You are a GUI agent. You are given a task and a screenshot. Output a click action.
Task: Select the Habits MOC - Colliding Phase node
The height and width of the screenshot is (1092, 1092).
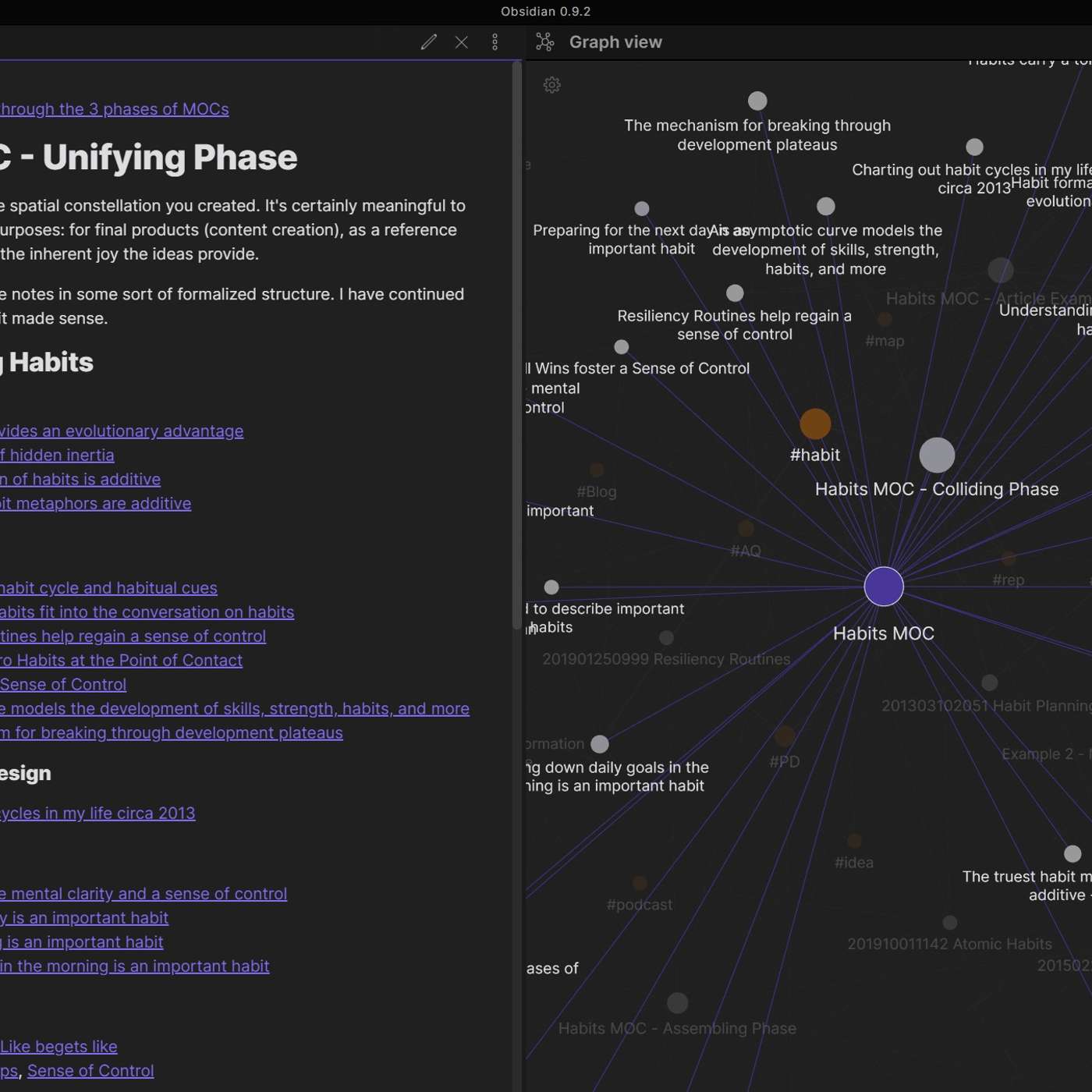tap(937, 456)
